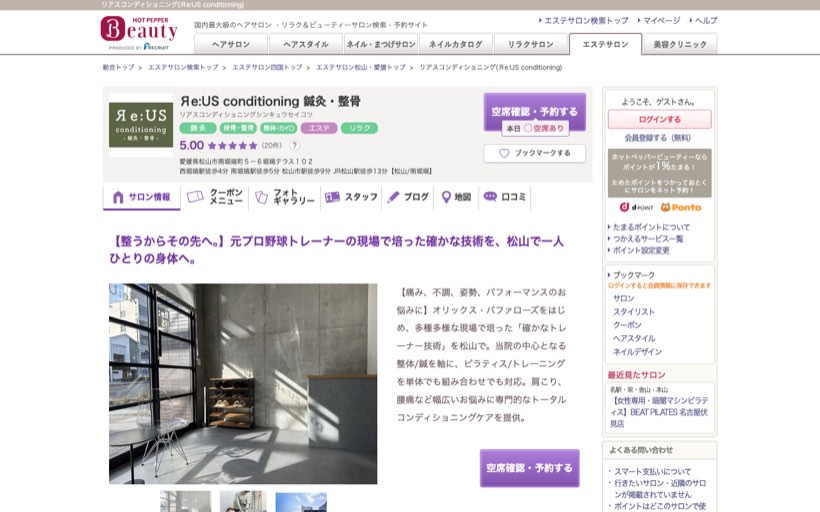
Task: Open 会員登録する (無料) link
Action: 657,138
